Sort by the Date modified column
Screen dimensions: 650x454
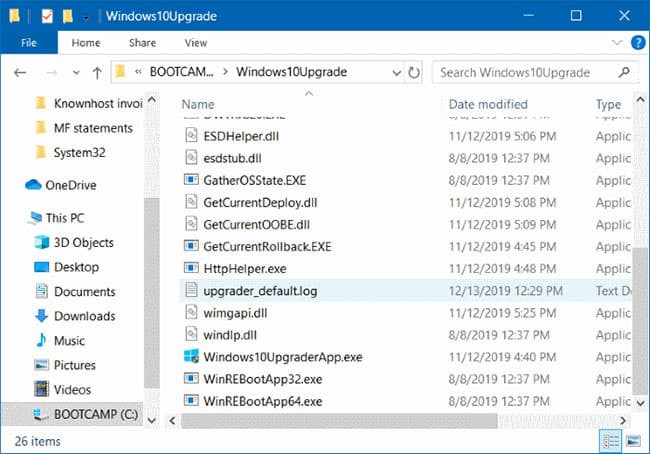click(488, 104)
